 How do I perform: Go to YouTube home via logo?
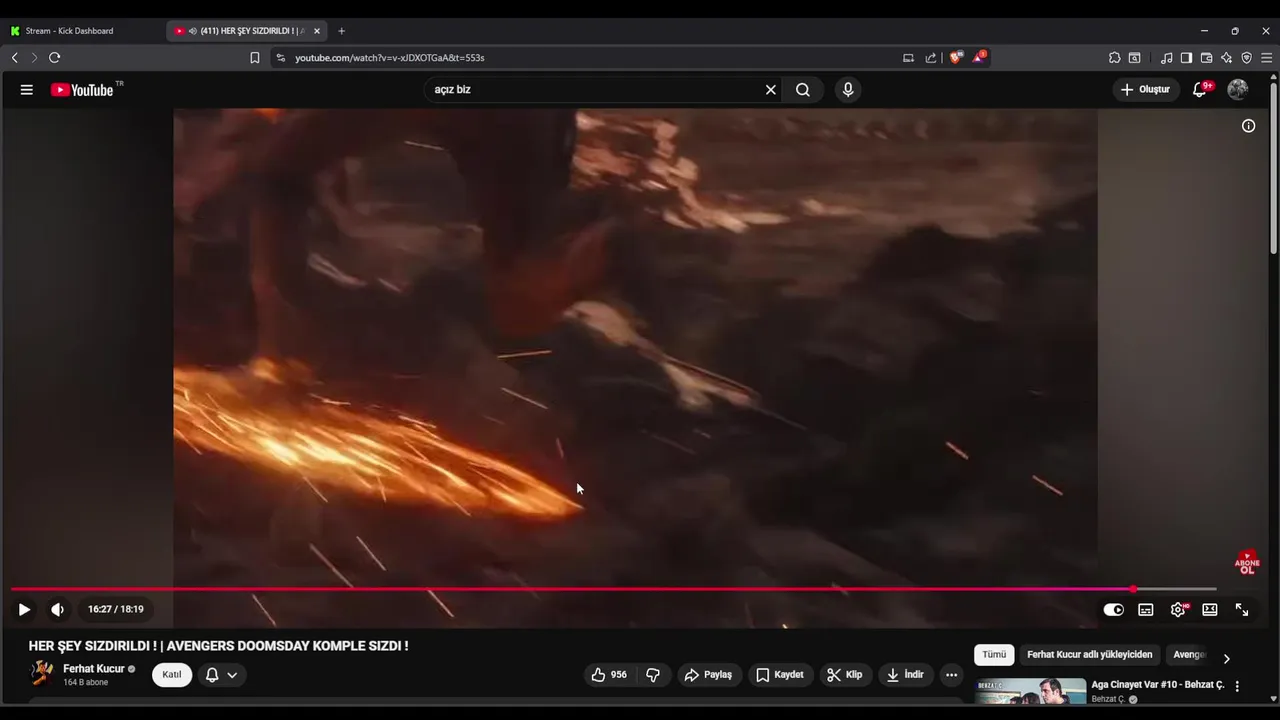tap(82, 90)
